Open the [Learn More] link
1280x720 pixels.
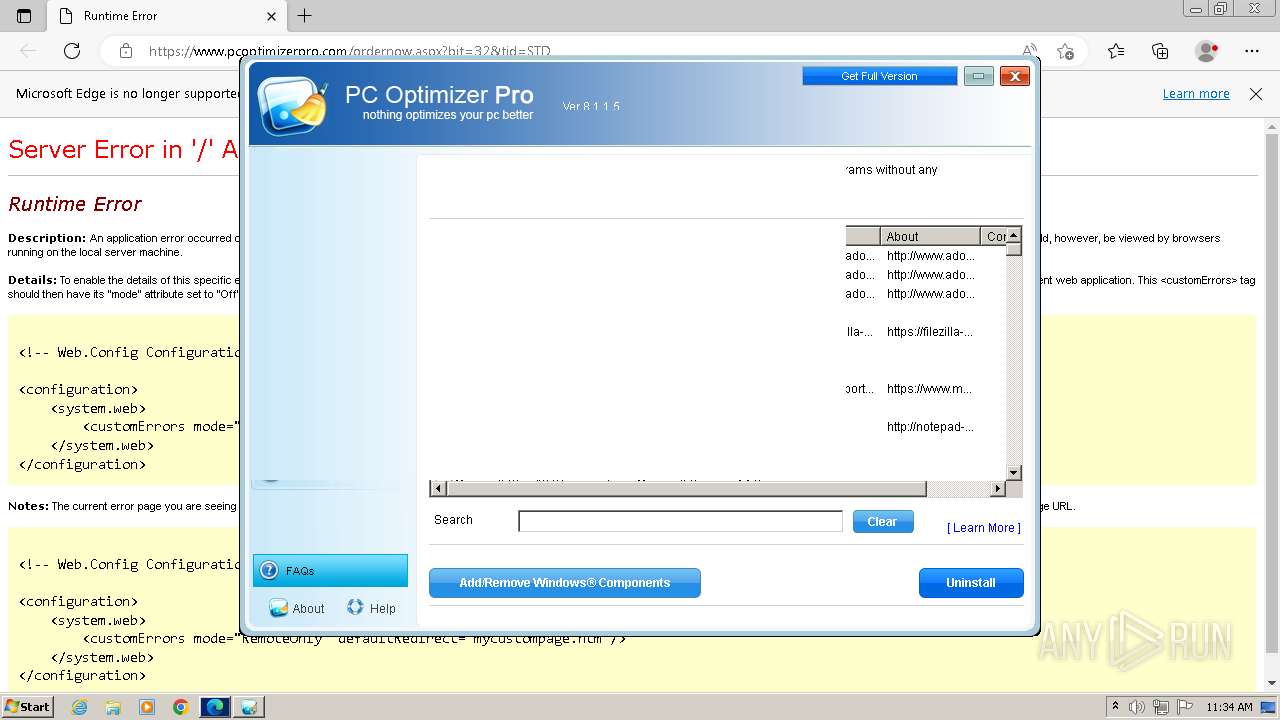[x=984, y=528]
